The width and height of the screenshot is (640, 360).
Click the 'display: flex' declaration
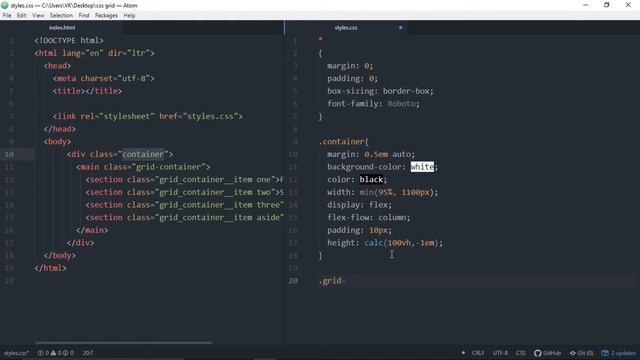[x=359, y=205]
